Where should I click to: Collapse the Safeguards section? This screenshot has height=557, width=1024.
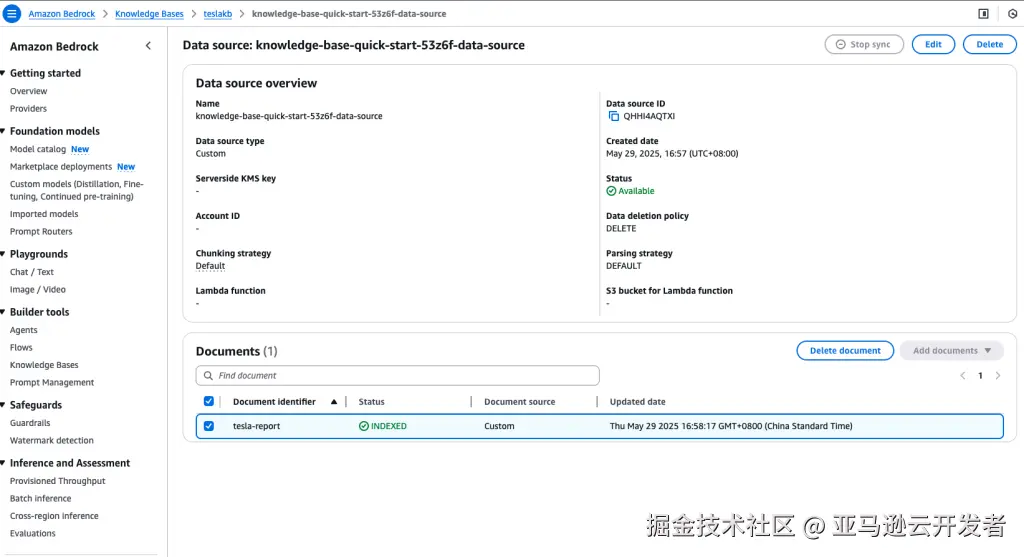click(x=3, y=405)
